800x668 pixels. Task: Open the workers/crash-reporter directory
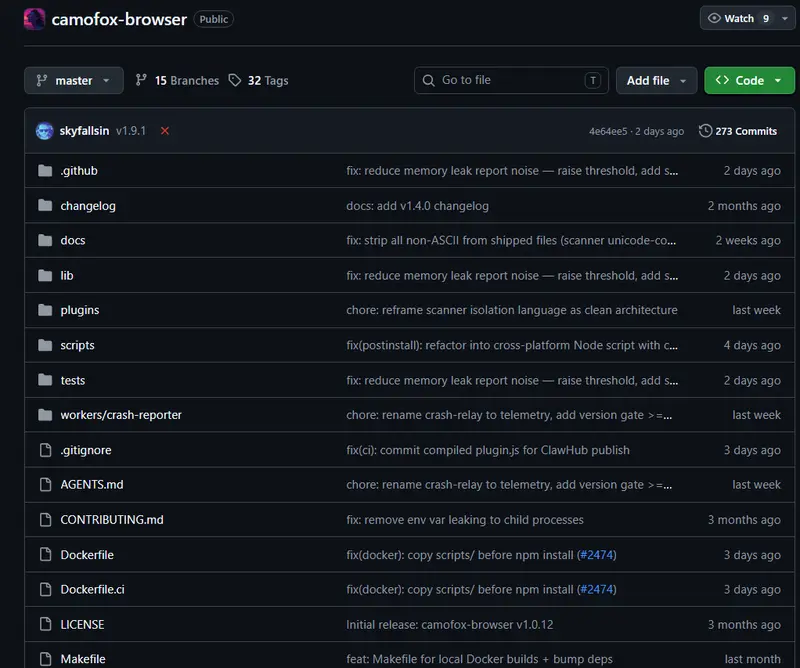pos(121,415)
